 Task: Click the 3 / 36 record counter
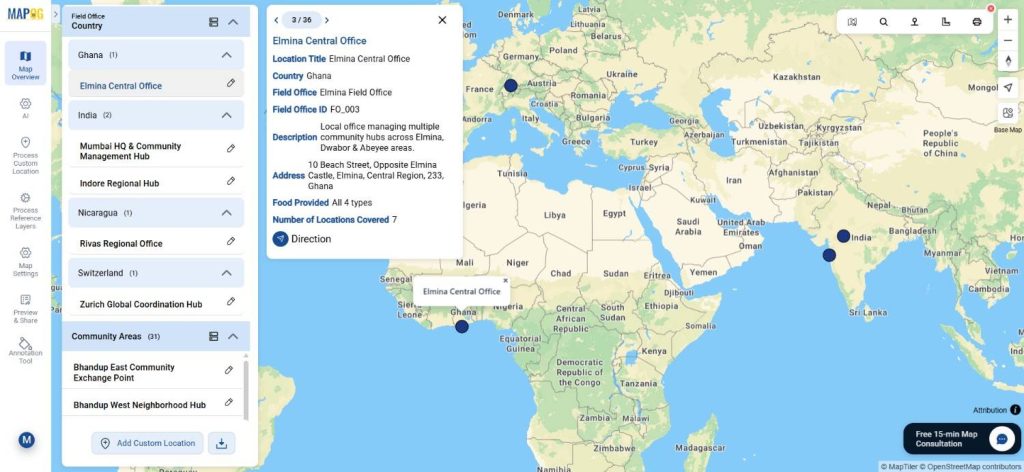pos(301,20)
